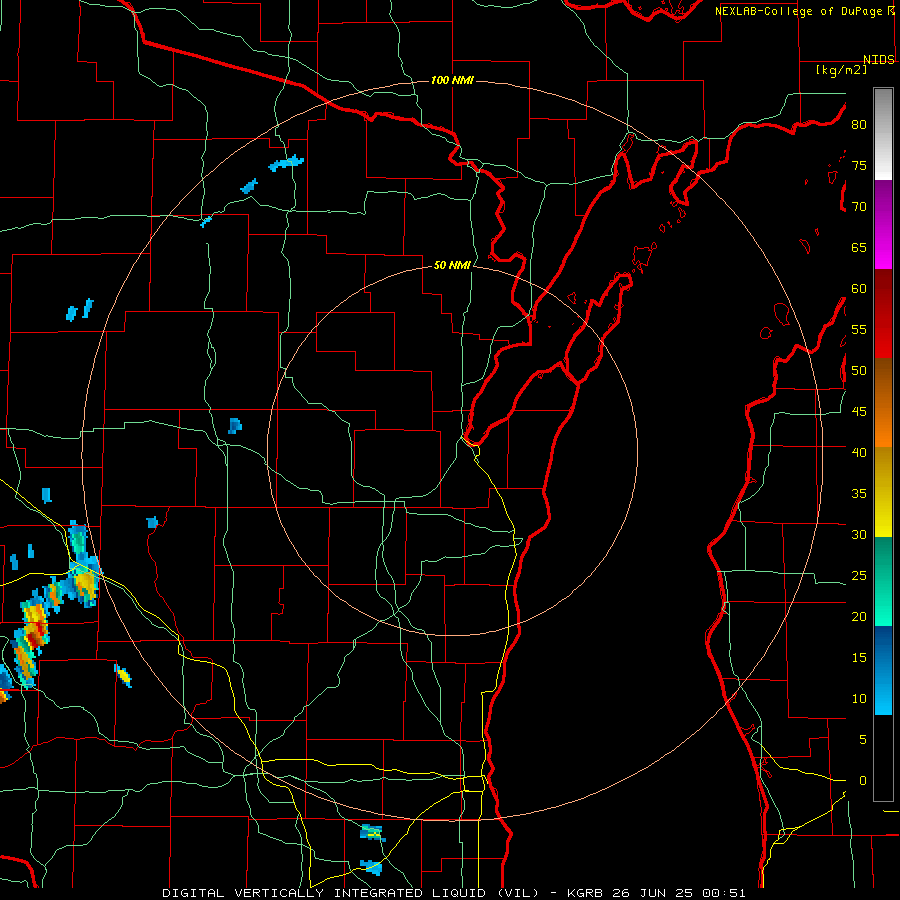
Task: Select the 70 value on the scale
Action: tap(859, 207)
